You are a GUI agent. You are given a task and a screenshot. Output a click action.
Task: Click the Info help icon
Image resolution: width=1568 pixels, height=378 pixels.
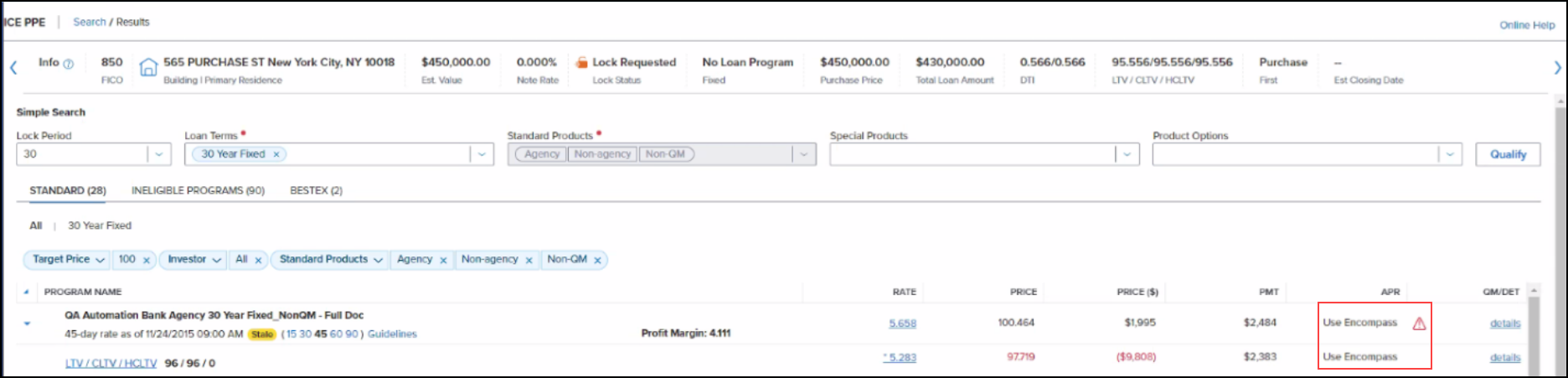pyautogui.click(x=69, y=64)
